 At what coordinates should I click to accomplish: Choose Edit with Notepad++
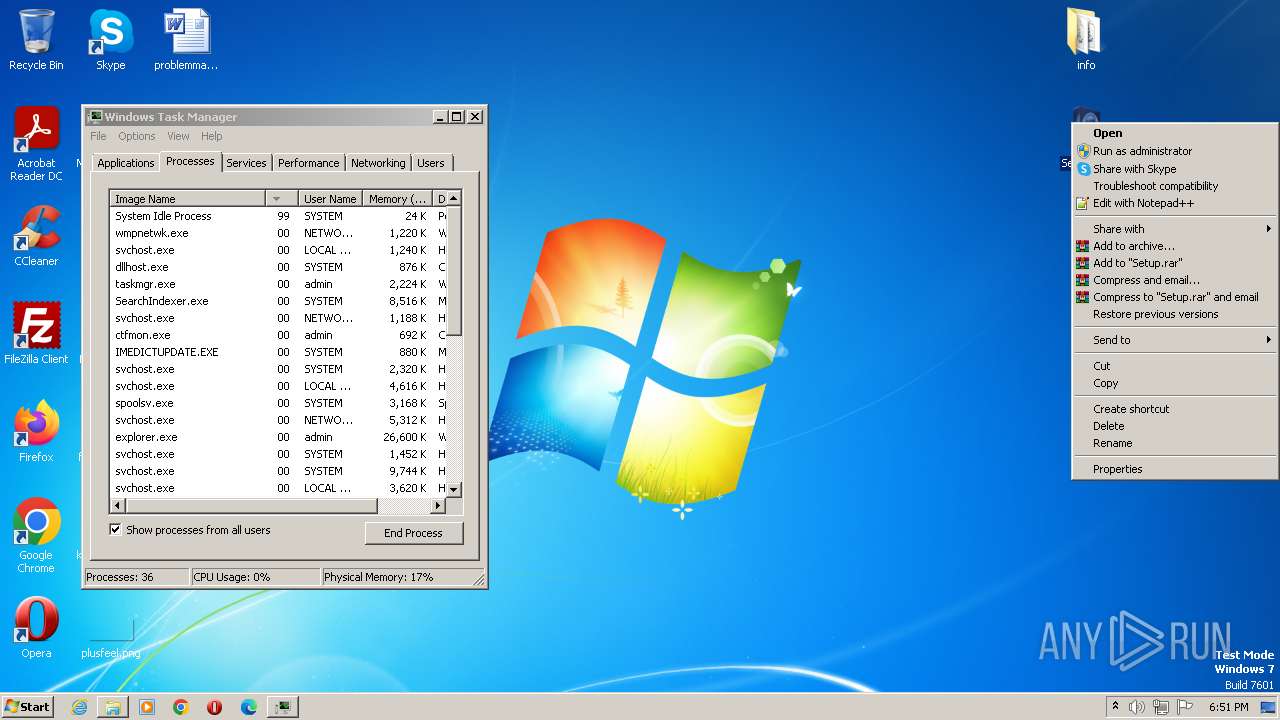[1174, 203]
